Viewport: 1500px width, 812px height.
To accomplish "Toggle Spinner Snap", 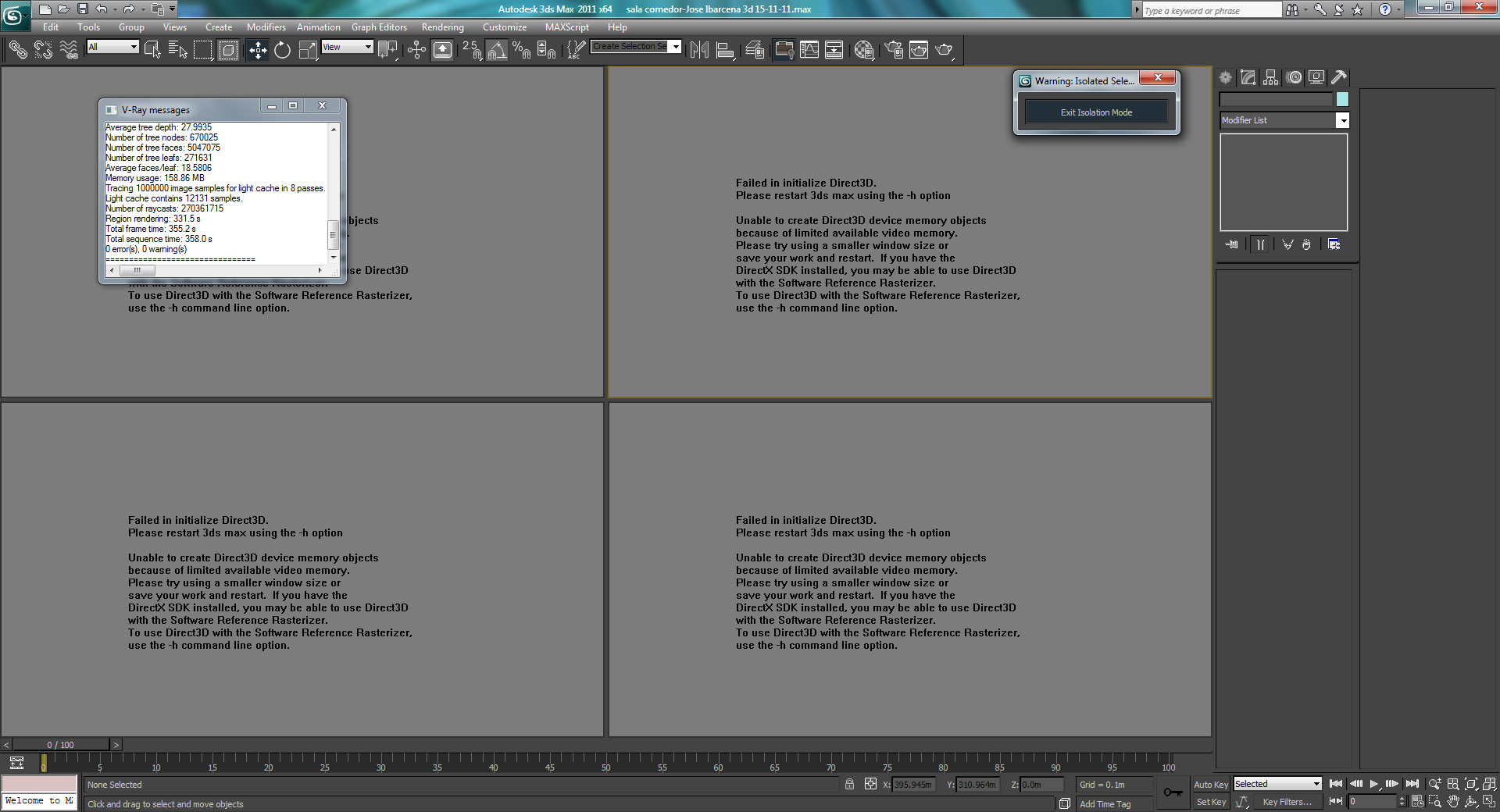I will pos(546,50).
